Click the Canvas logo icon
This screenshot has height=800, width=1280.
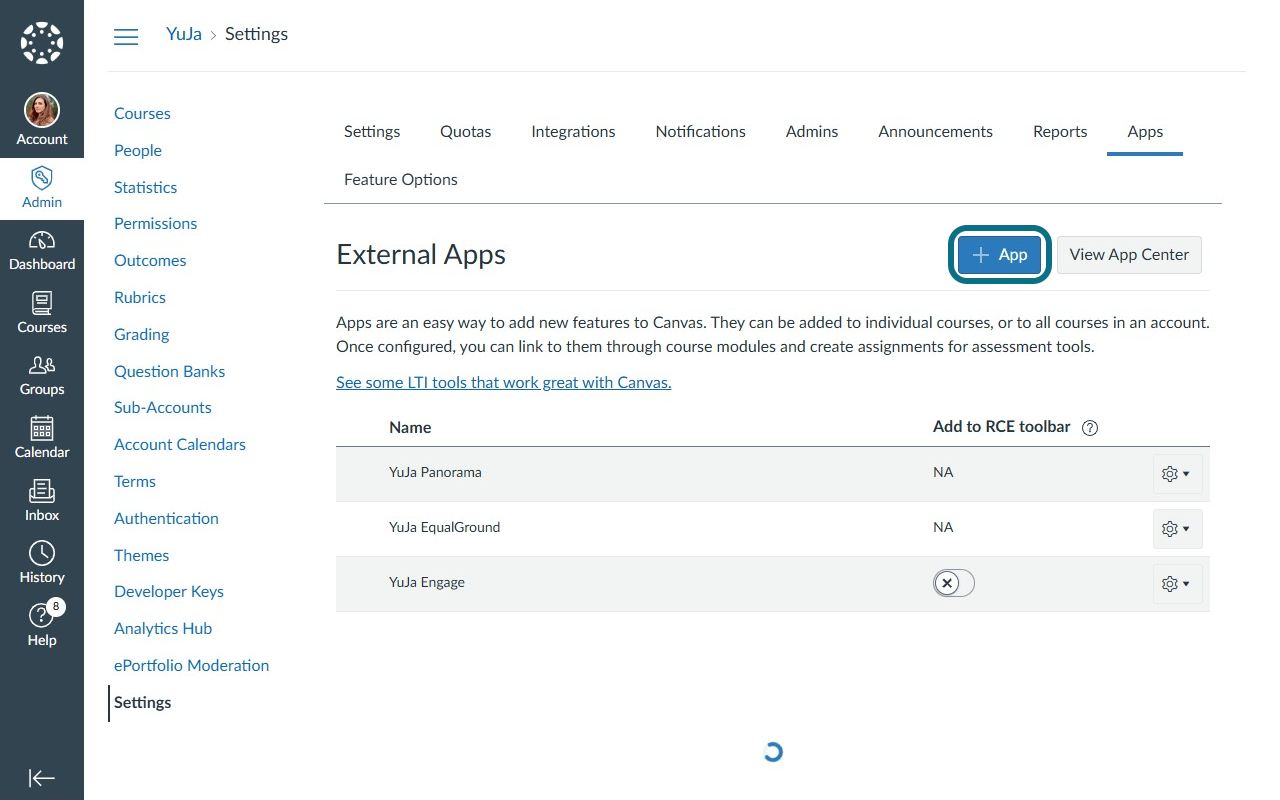click(x=42, y=43)
